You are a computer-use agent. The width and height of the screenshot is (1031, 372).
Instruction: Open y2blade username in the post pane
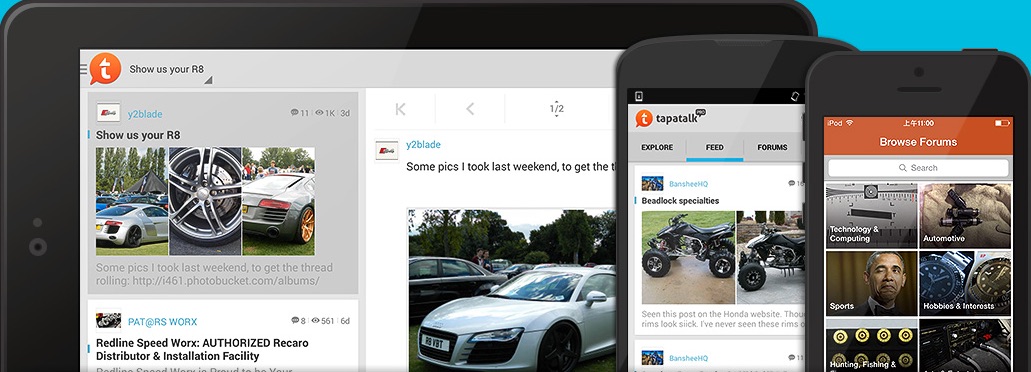point(423,145)
